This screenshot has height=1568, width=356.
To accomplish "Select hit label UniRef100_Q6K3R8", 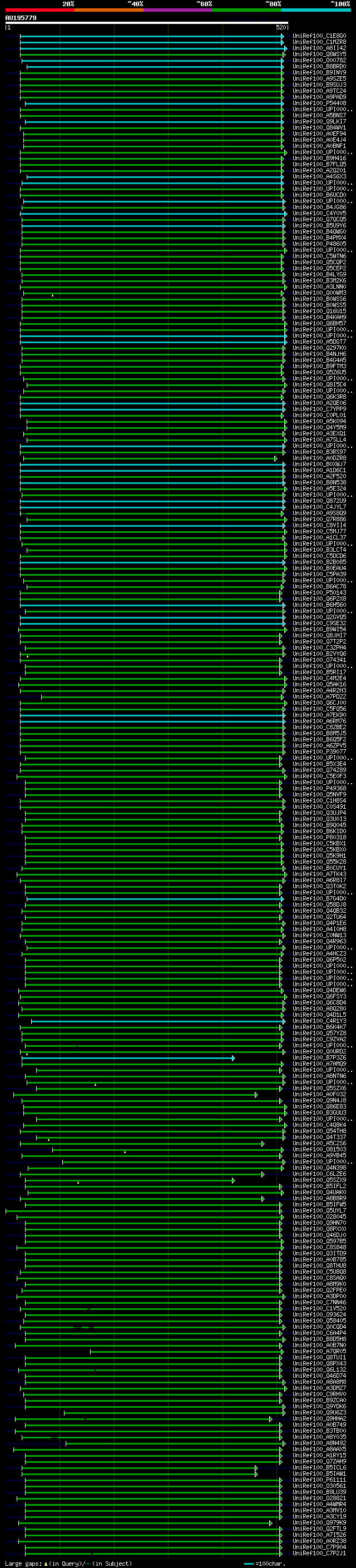I will (x=319, y=397).
